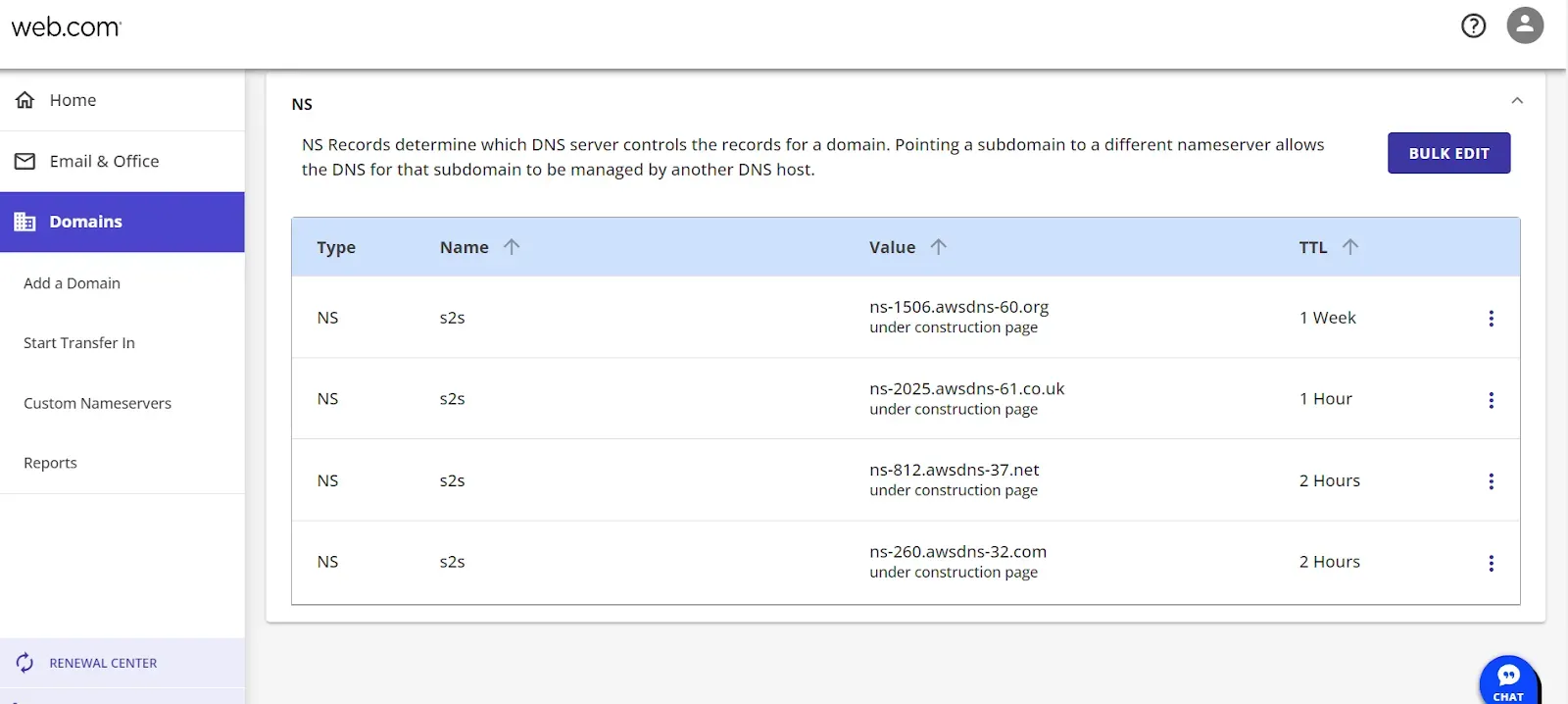This screenshot has width=1568, height=704.
Task: Click the Home house icon
Action: point(25,100)
